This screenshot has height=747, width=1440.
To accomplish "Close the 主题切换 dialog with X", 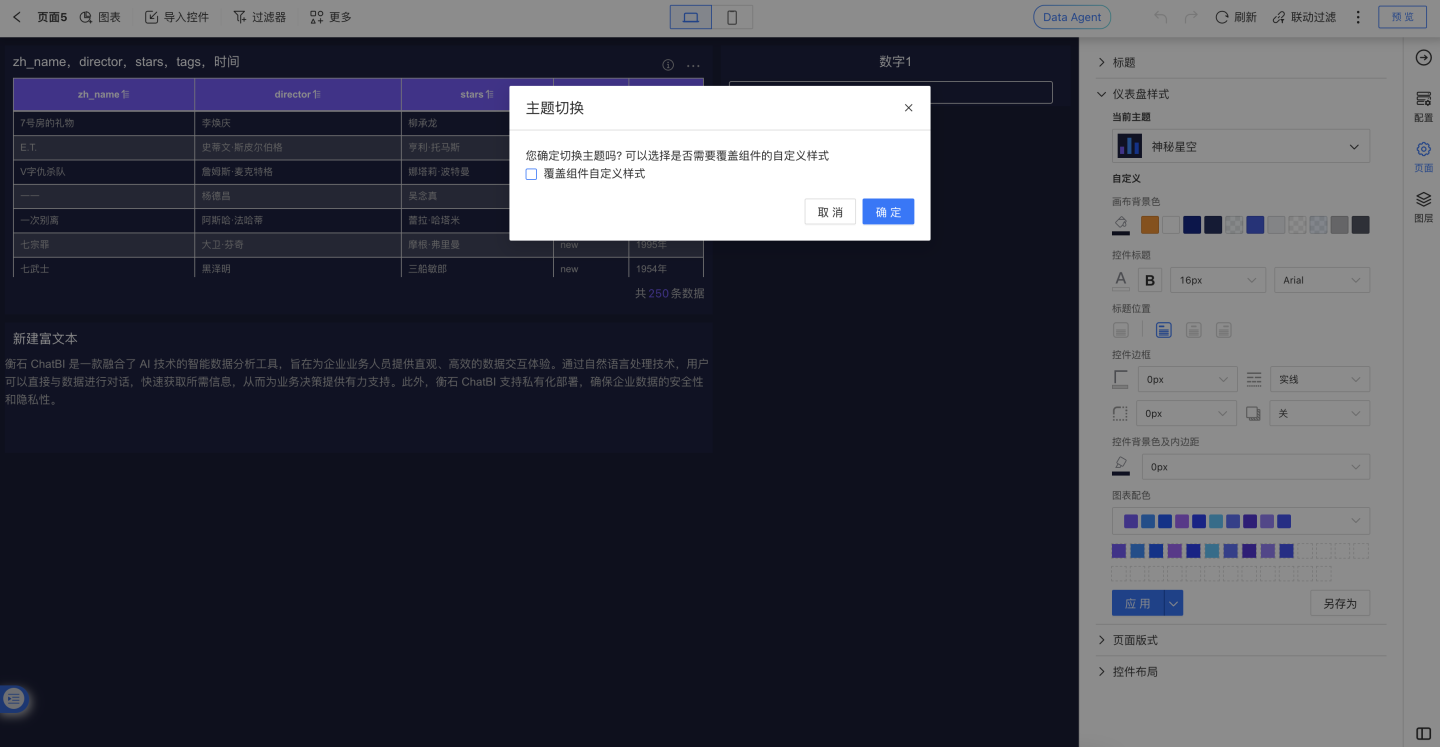I will [908, 108].
